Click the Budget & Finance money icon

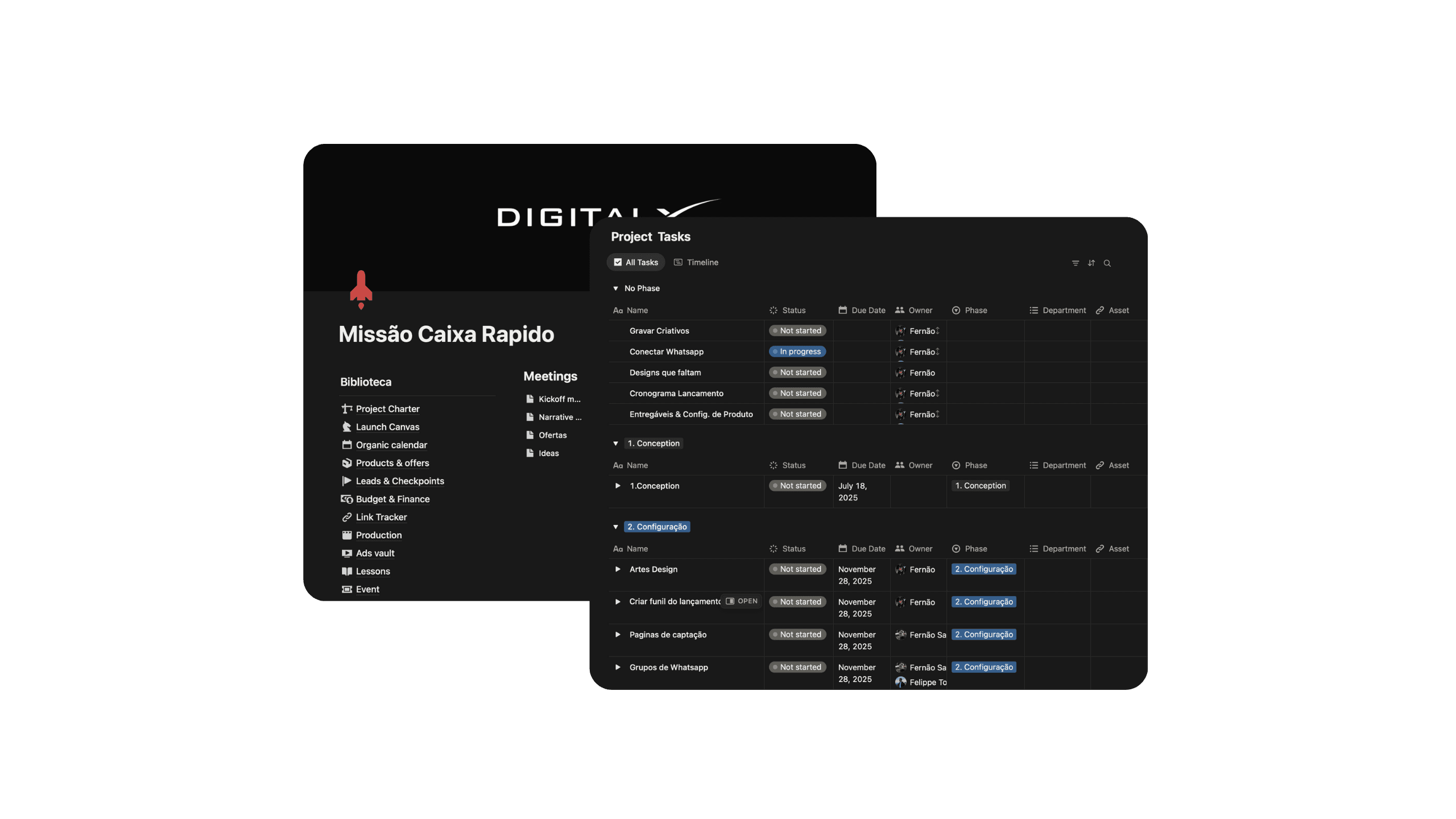346,499
